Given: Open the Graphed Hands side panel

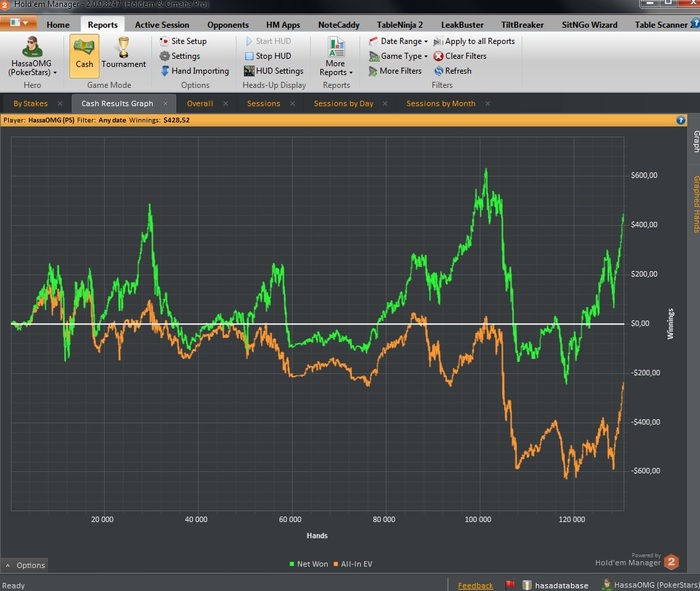Looking at the screenshot, I should point(696,204).
